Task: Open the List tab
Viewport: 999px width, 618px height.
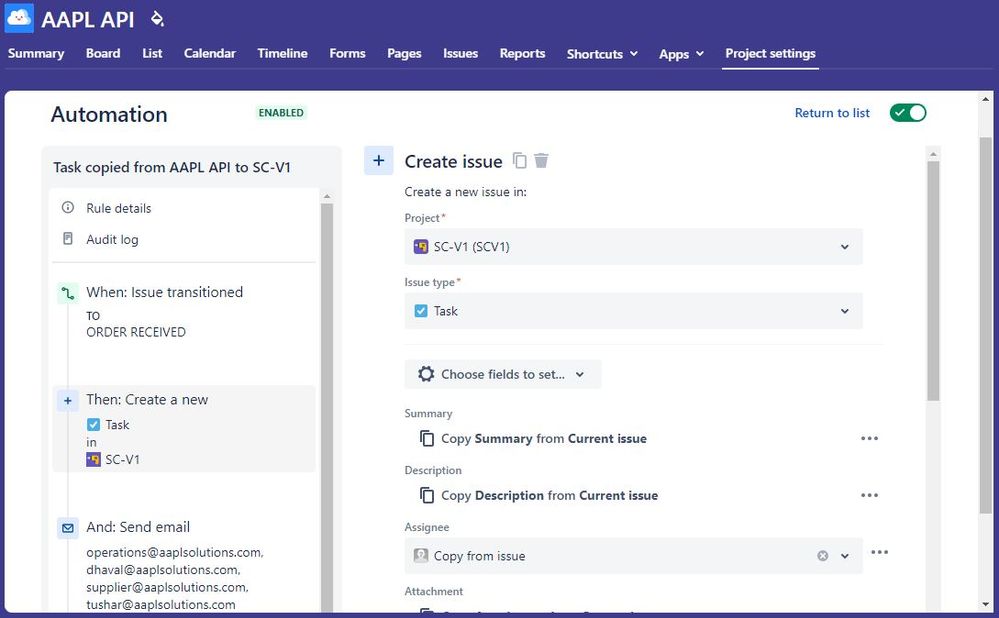Action: (x=152, y=54)
